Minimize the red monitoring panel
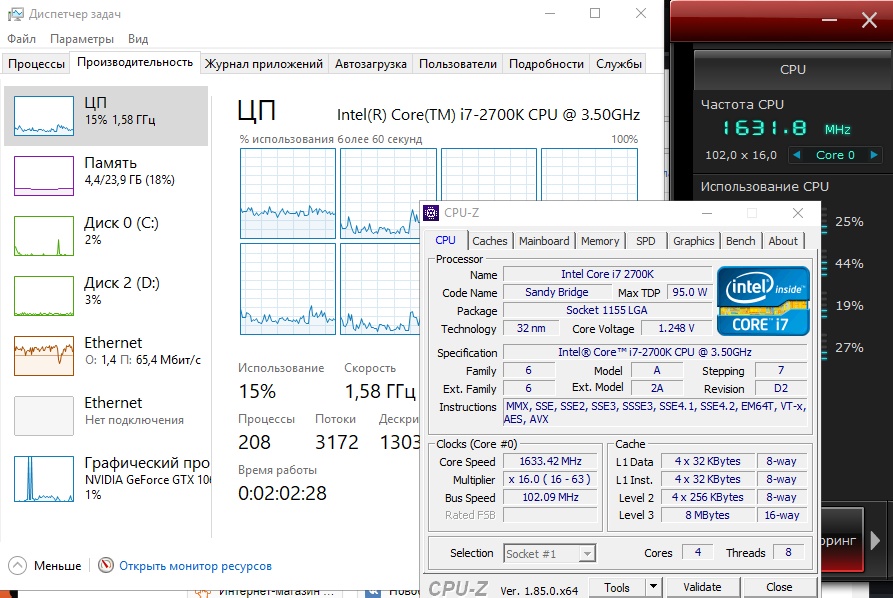893x598 pixels. pos(829,21)
